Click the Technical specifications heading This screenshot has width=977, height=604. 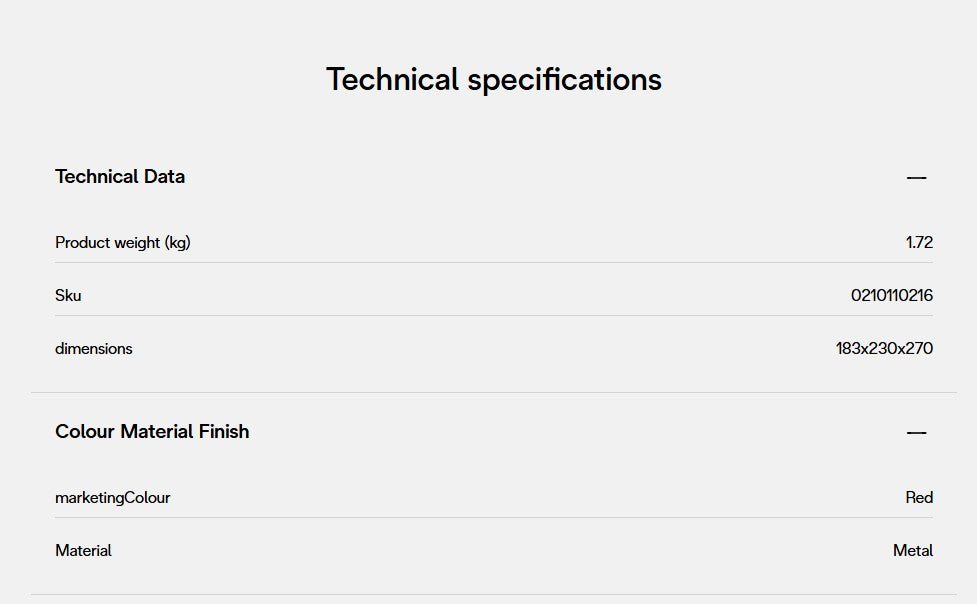click(494, 79)
